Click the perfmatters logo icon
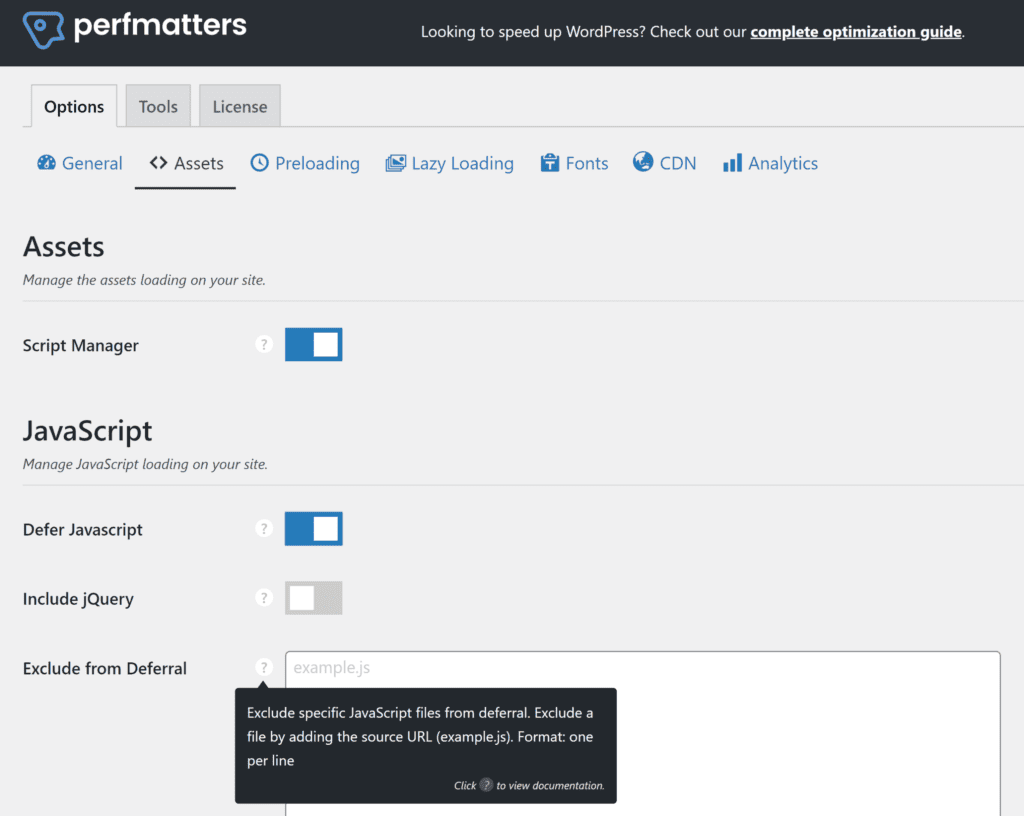1024x816 pixels. click(43, 29)
